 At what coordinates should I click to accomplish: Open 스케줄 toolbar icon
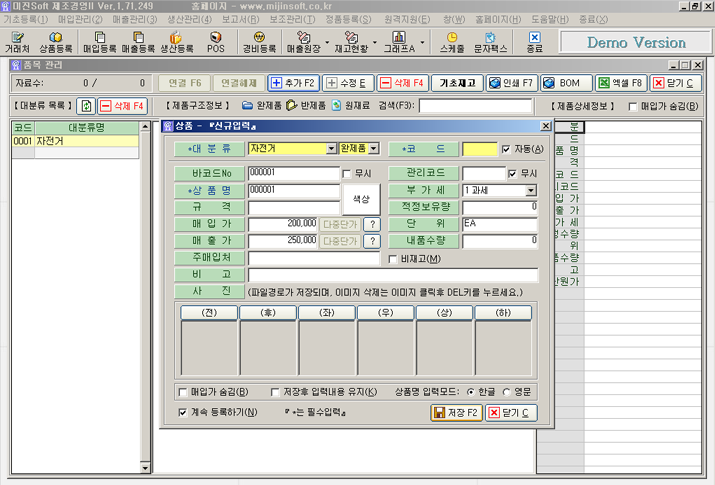point(452,42)
